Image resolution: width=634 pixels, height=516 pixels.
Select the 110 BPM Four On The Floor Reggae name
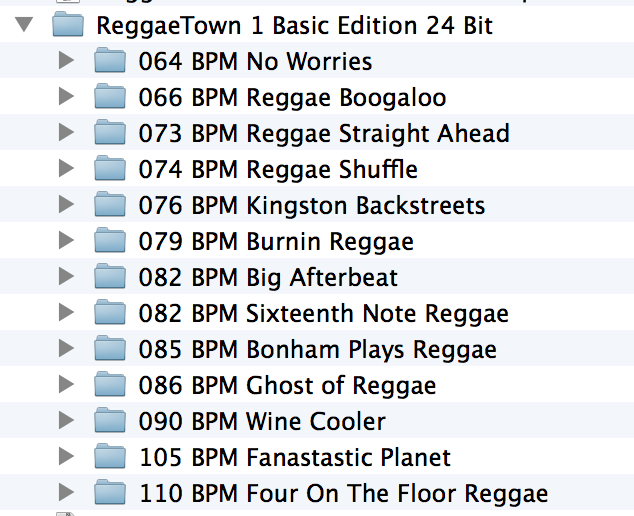343,493
